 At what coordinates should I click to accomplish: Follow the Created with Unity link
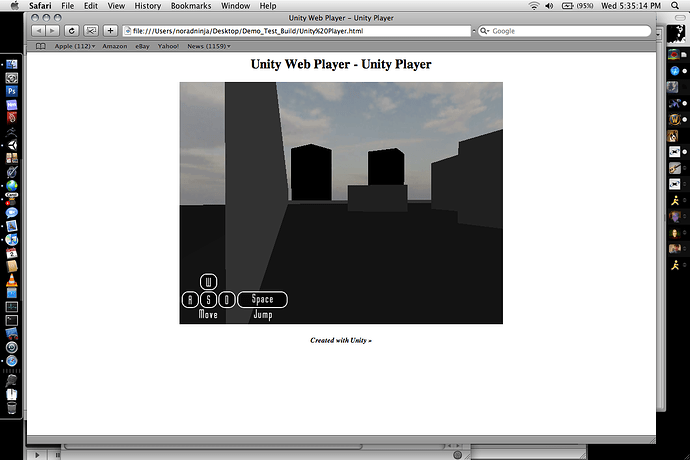(x=341, y=340)
